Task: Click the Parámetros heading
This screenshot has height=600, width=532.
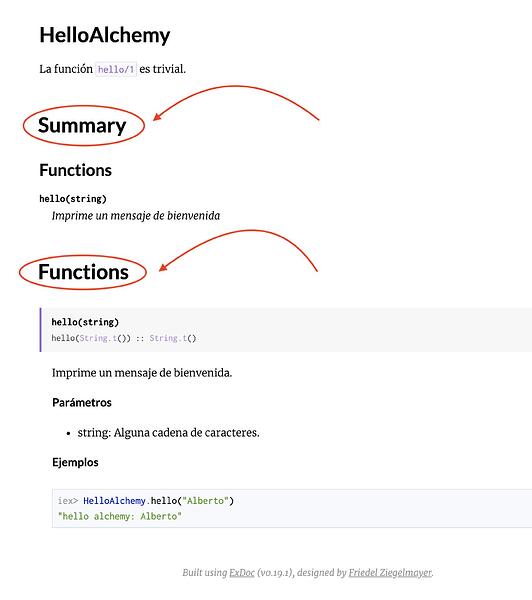Action: (82, 403)
